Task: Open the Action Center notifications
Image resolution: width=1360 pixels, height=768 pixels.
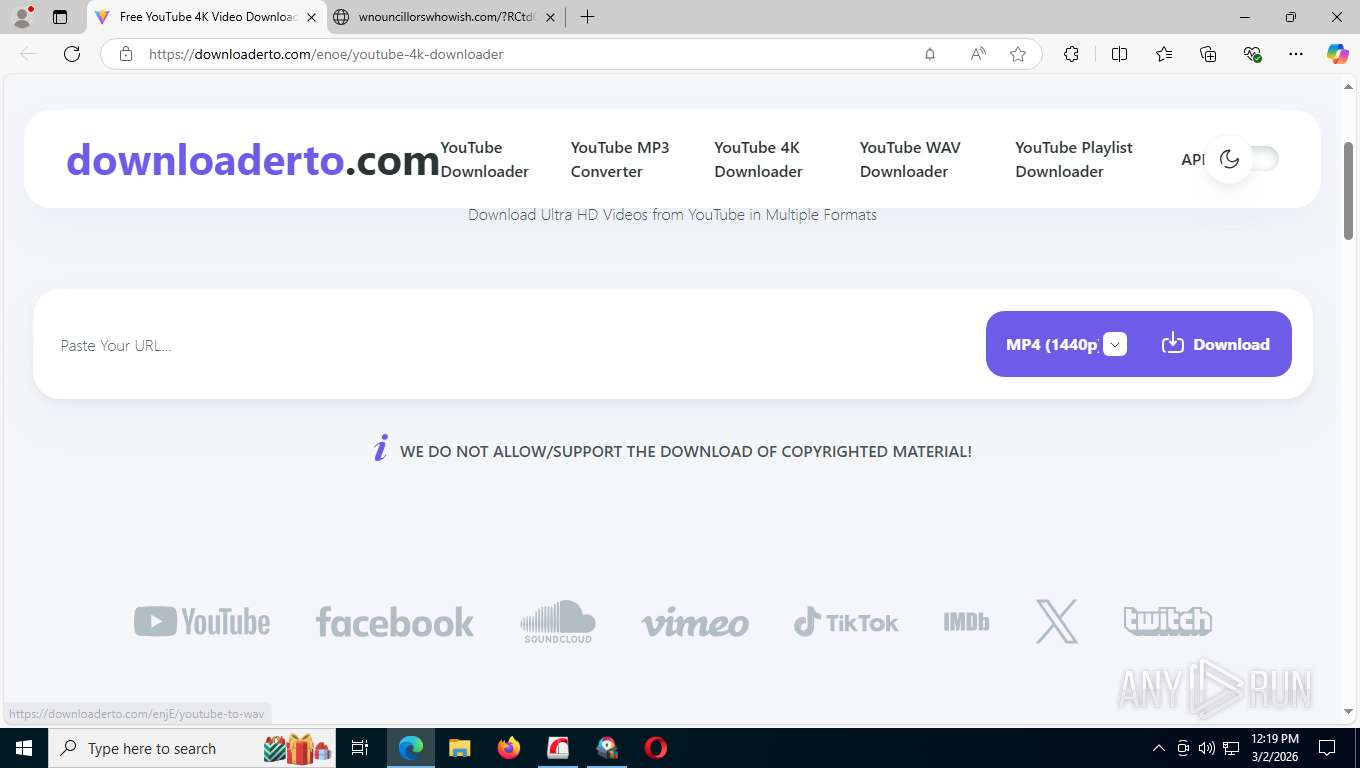Action: point(1327,748)
